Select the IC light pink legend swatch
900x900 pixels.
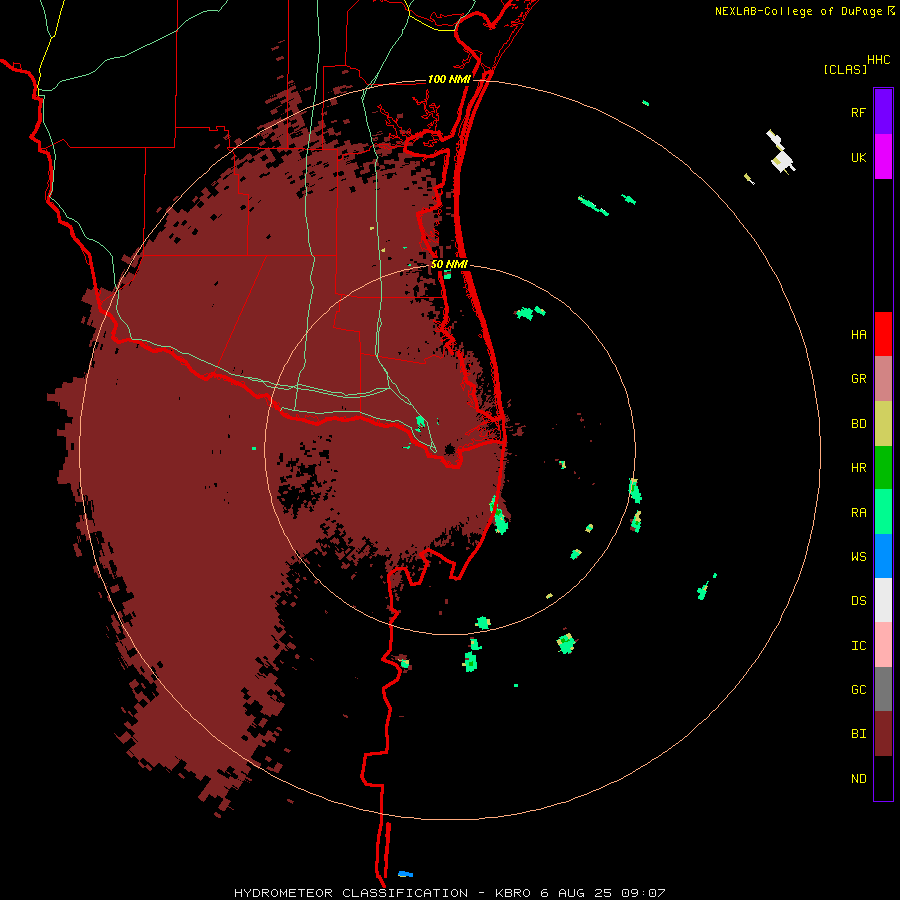[x=883, y=645]
